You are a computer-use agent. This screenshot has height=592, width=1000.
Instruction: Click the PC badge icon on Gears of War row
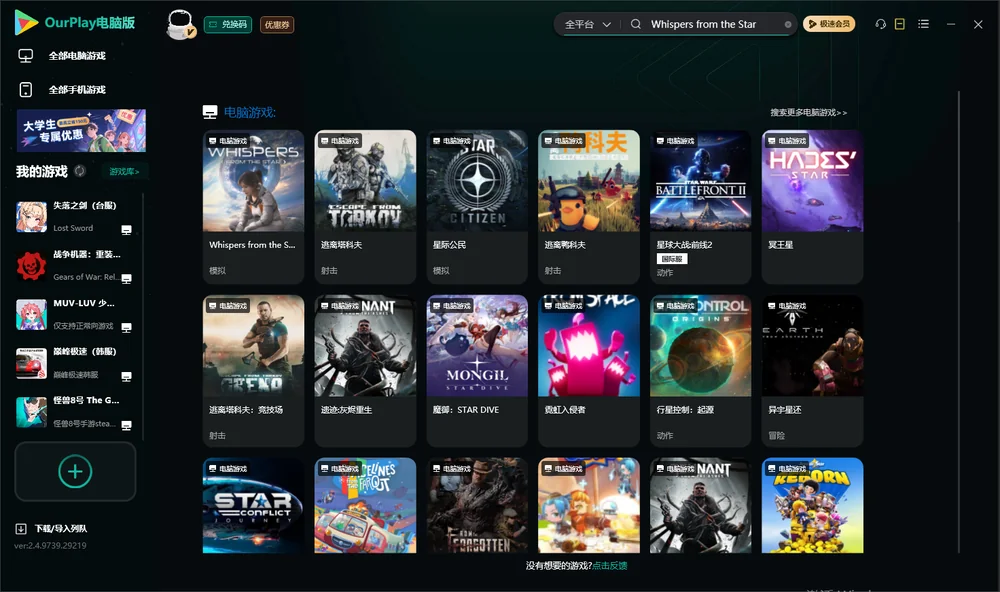[x=126, y=279]
